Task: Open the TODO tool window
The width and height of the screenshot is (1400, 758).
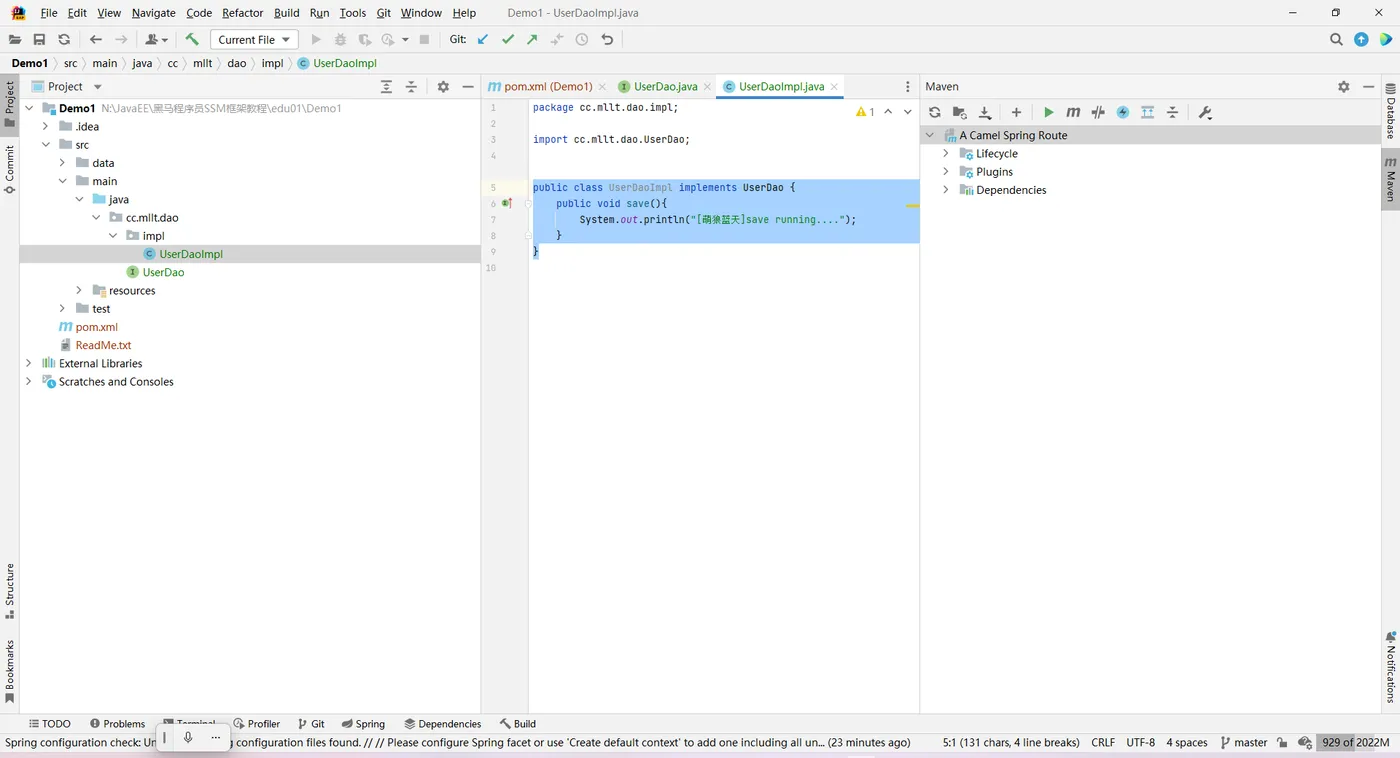Action: tap(49, 724)
